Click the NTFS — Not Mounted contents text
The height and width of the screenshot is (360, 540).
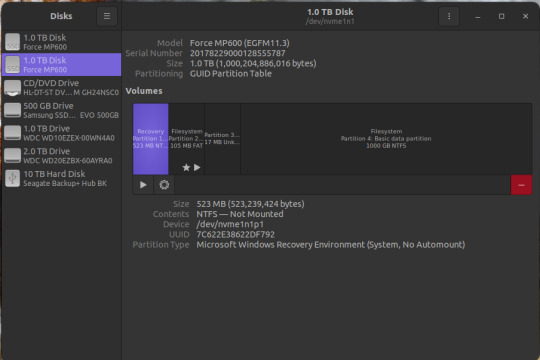click(240, 214)
